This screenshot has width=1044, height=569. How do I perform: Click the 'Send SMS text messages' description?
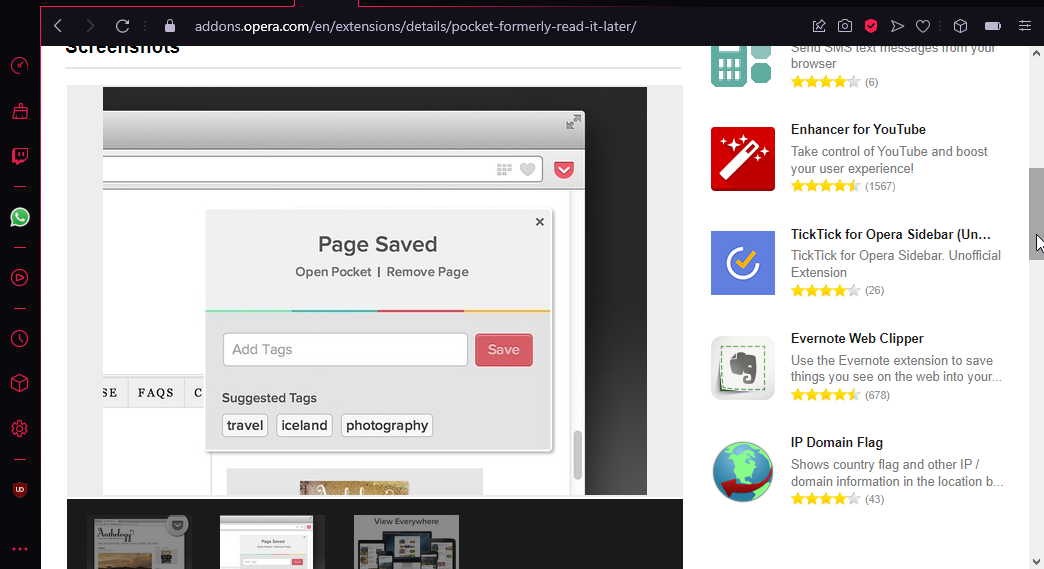click(892, 55)
